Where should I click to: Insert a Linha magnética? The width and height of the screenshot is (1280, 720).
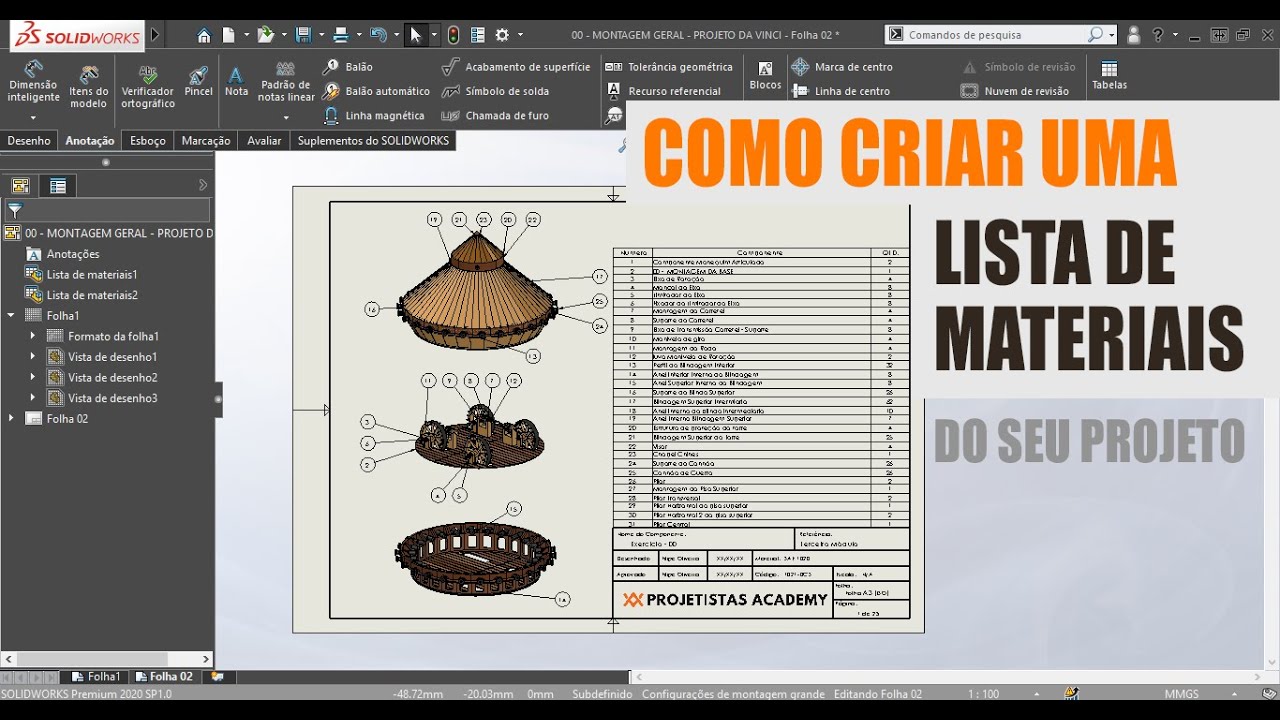(374, 116)
